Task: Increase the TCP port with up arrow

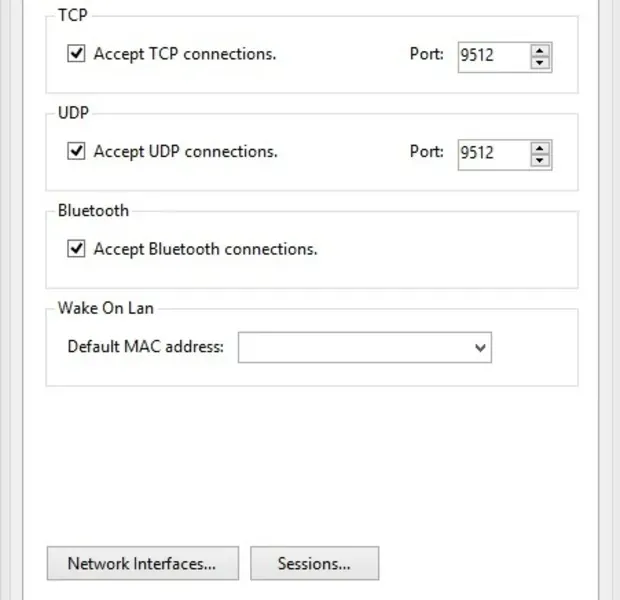Action: [x=541, y=49]
